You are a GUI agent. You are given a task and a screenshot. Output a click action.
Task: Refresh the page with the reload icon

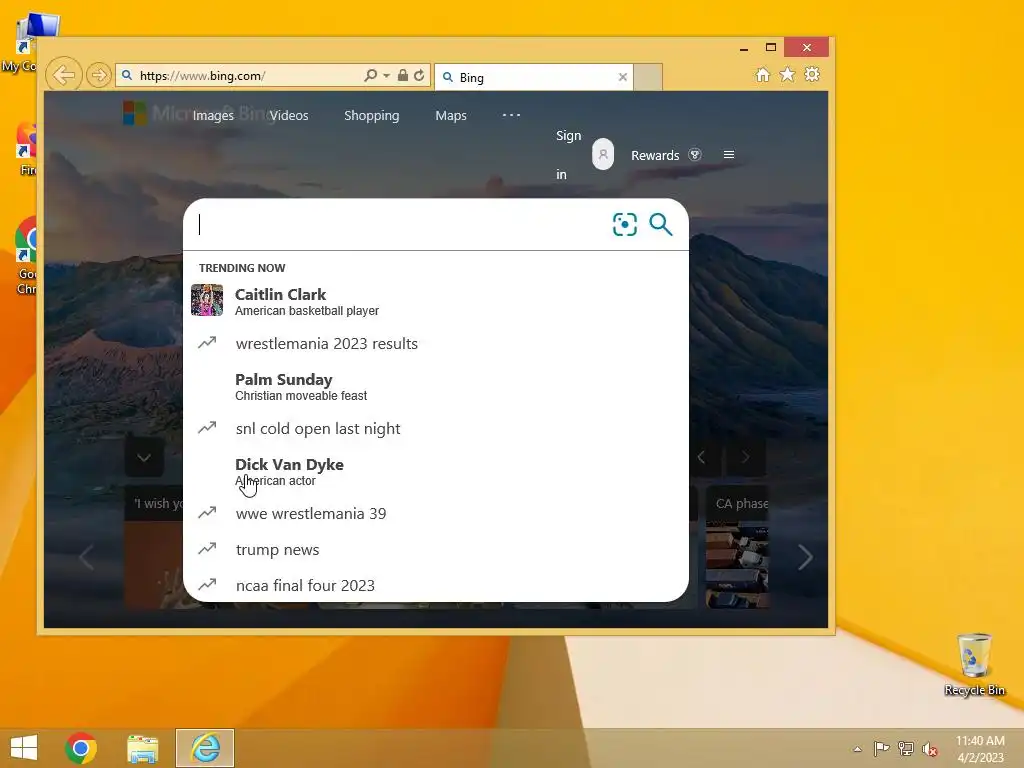419,75
